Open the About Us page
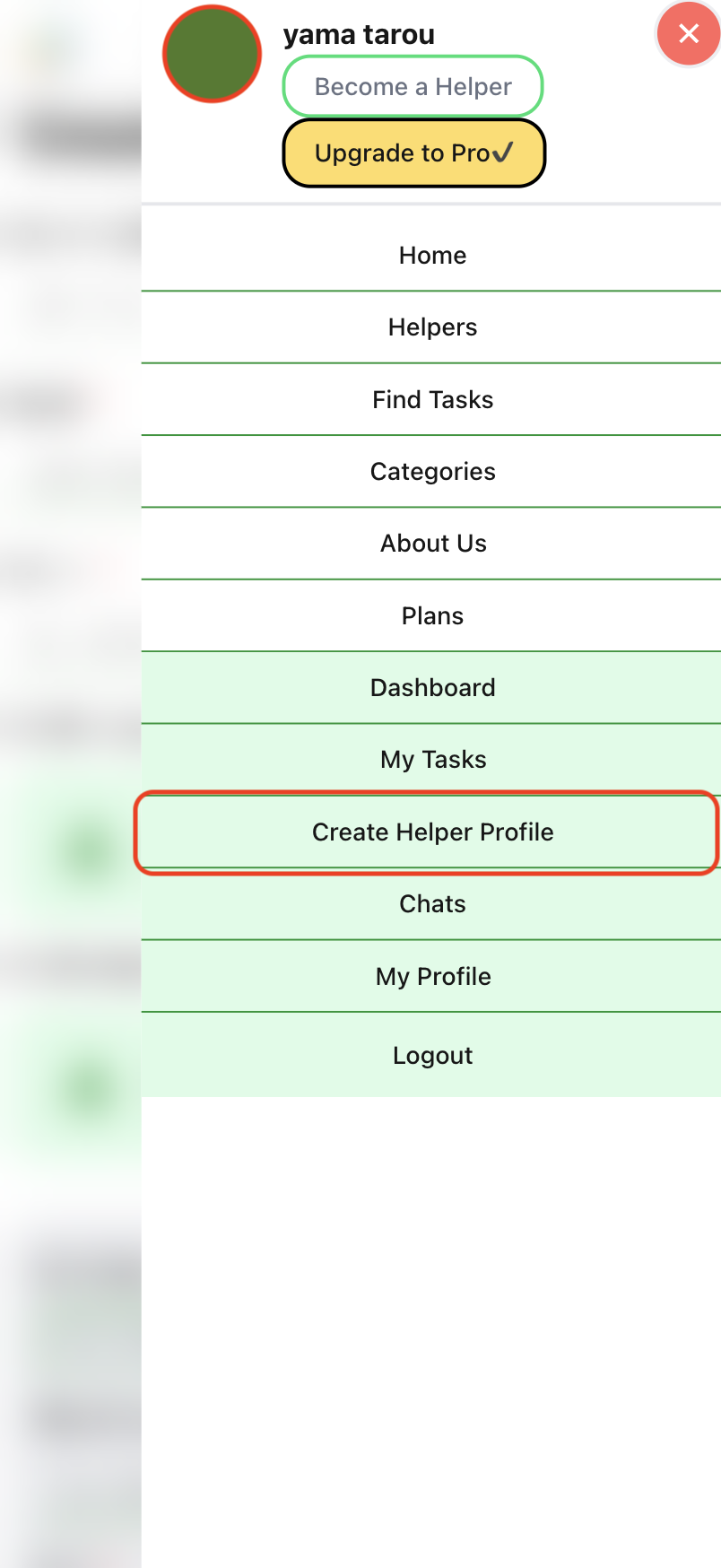 (x=432, y=543)
